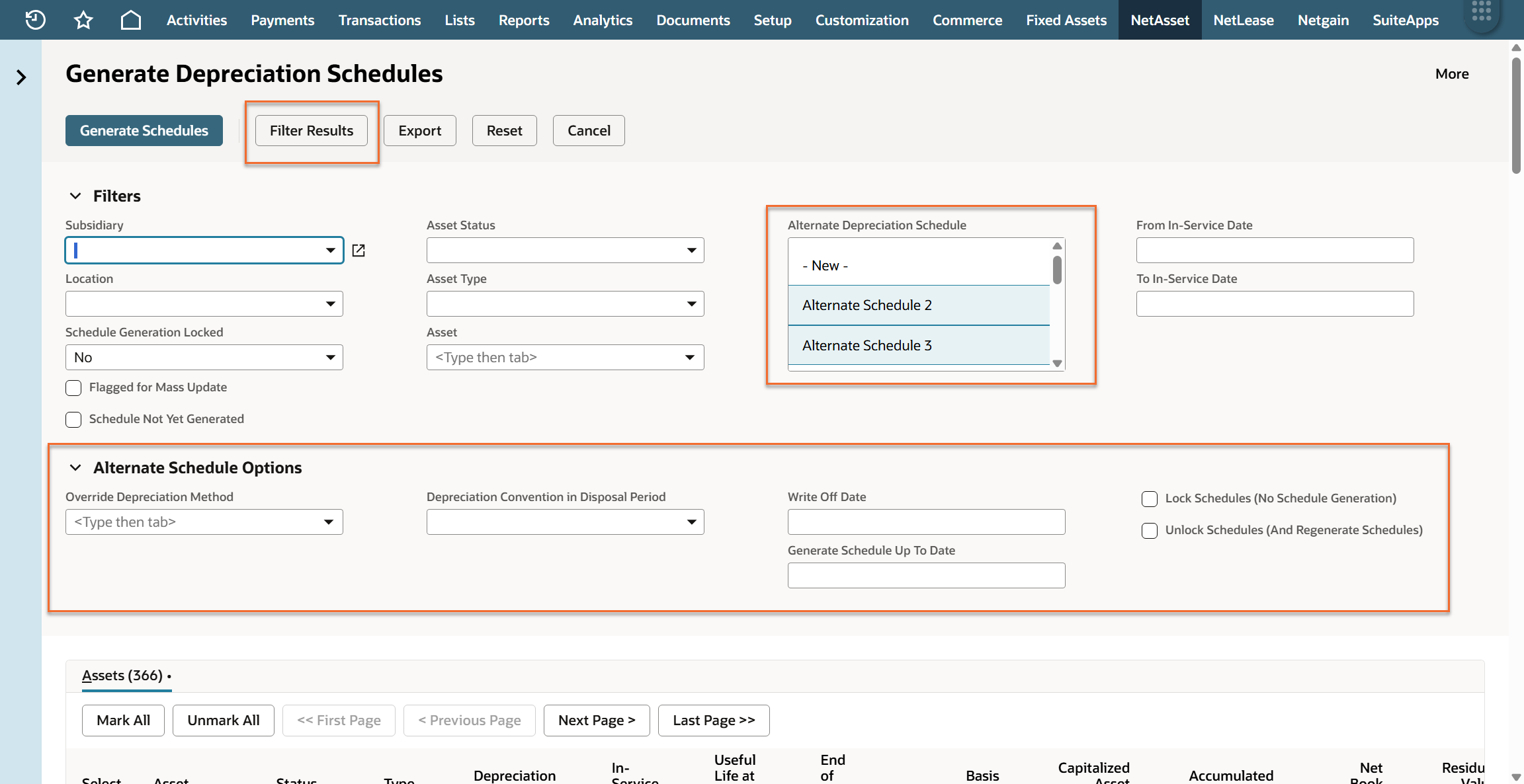Open the Reports menu
Viewport: 1524px width, 784px height.
[524, 20]
